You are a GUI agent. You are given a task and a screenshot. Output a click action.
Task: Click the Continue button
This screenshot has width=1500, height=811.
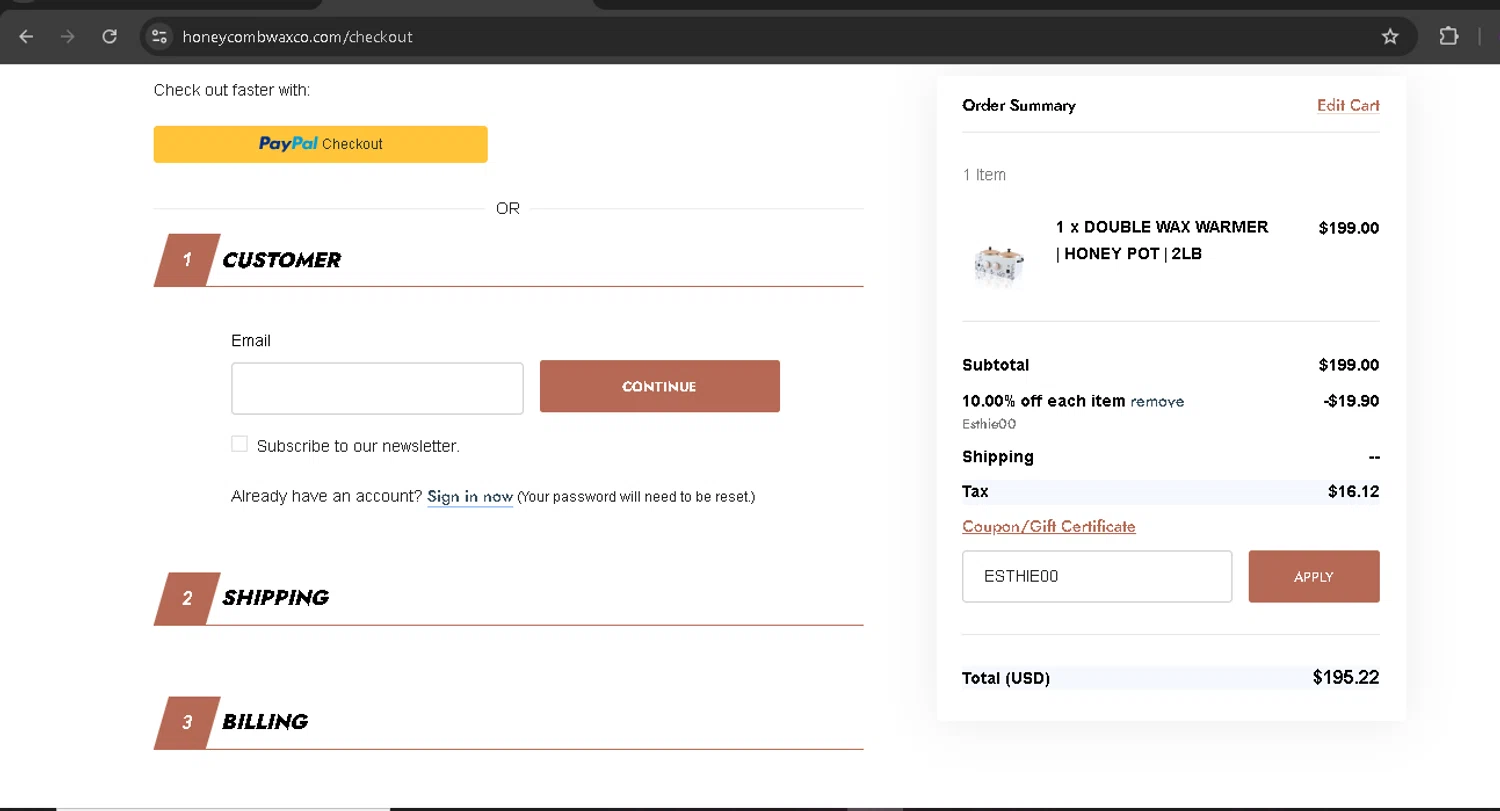coord(659,386)
